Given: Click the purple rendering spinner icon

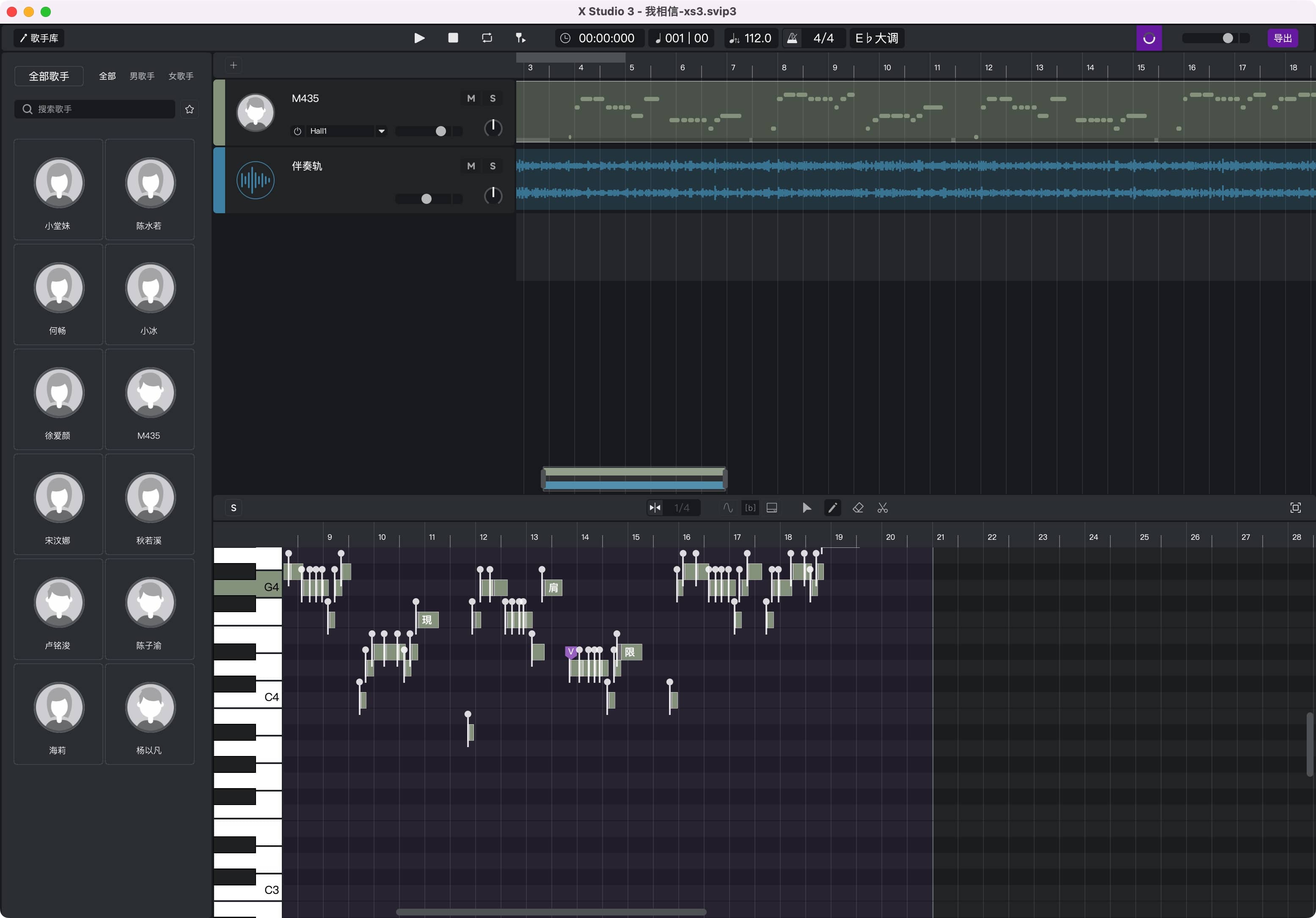Looking at the screenshot, I should [1148, 38].
